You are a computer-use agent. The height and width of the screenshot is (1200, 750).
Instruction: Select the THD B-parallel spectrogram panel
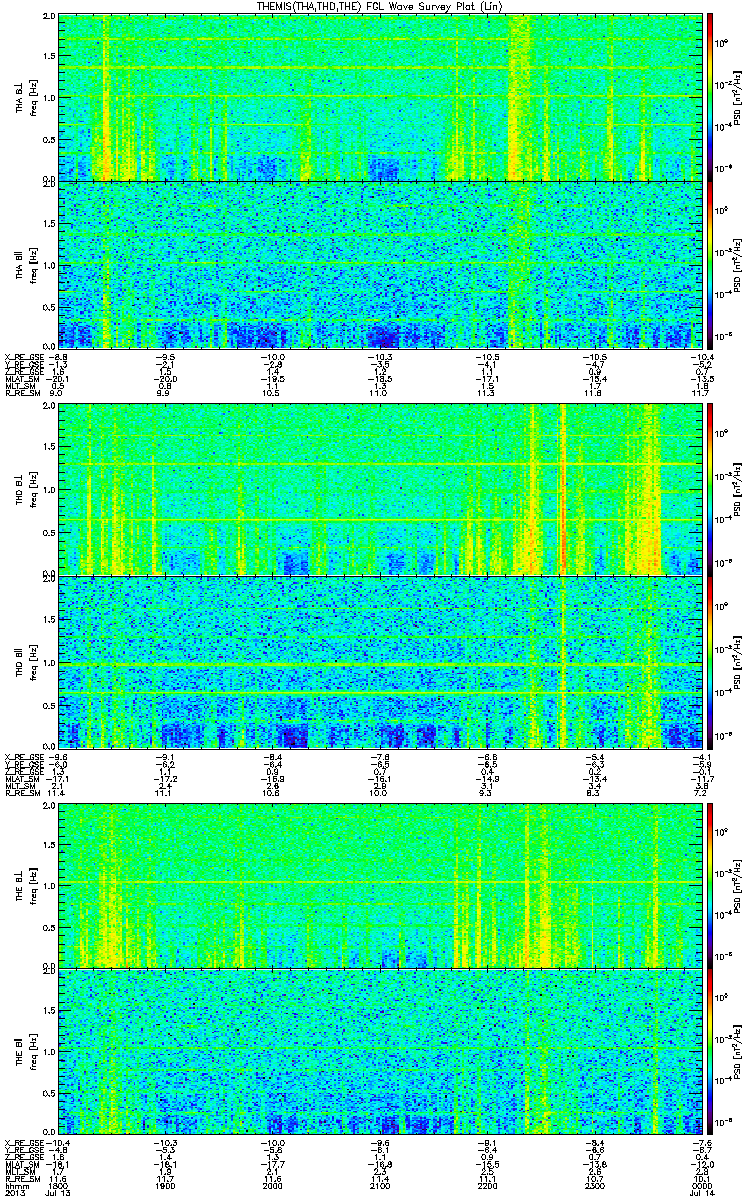(x=380, y=662)
